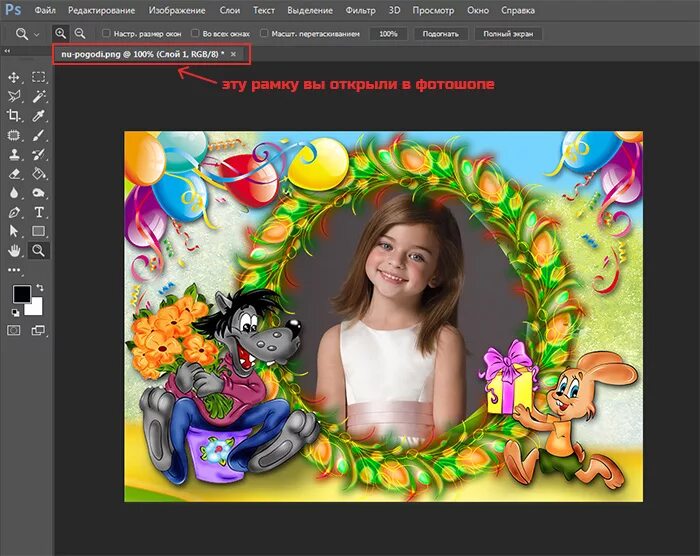Image resolution: width=700 pixels, height=556 pixels.
Task: Open the 3D menu
Action: point(394,10)
